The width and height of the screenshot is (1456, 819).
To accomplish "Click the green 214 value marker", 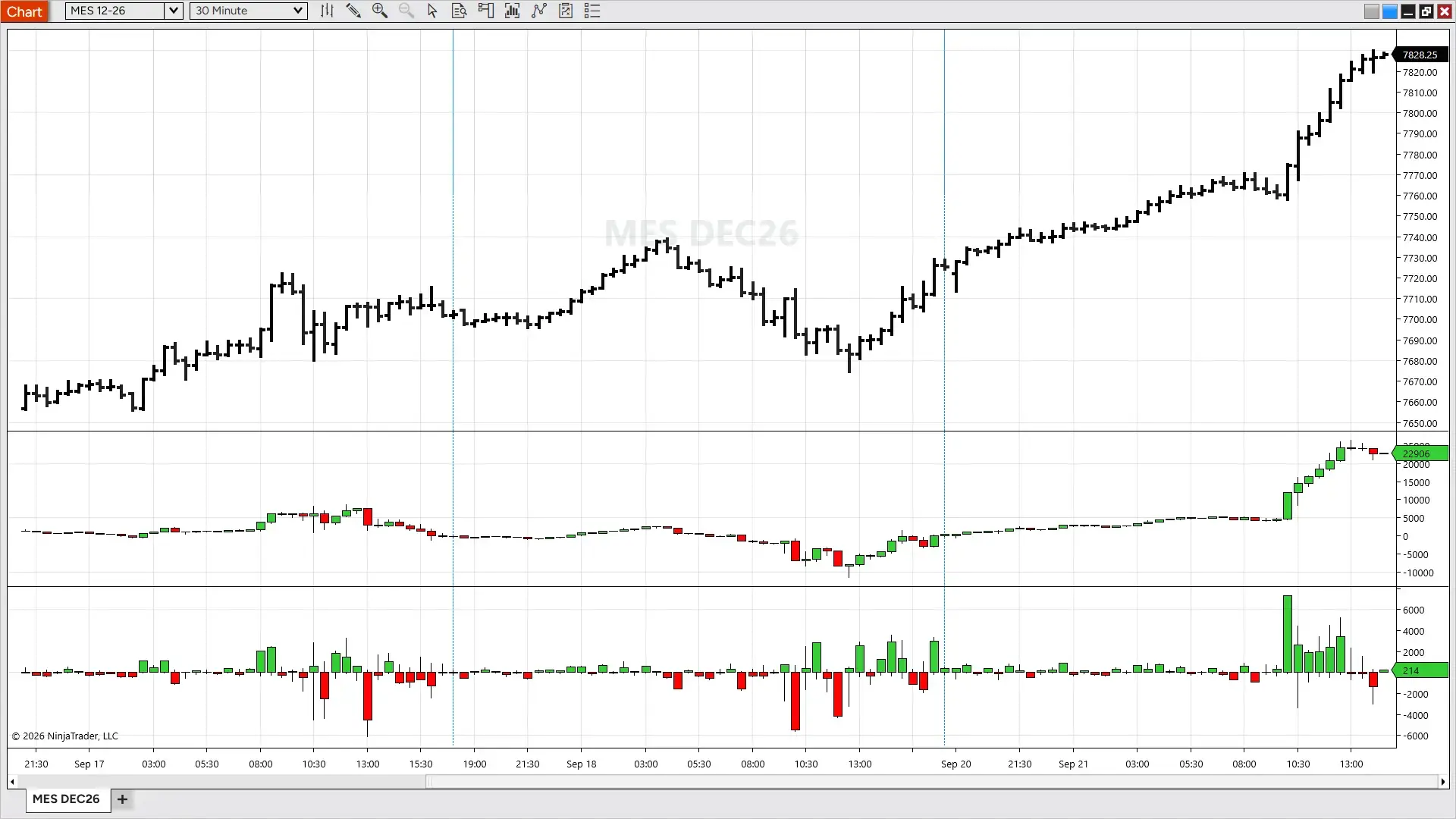I will click(x=1420, y=670).
